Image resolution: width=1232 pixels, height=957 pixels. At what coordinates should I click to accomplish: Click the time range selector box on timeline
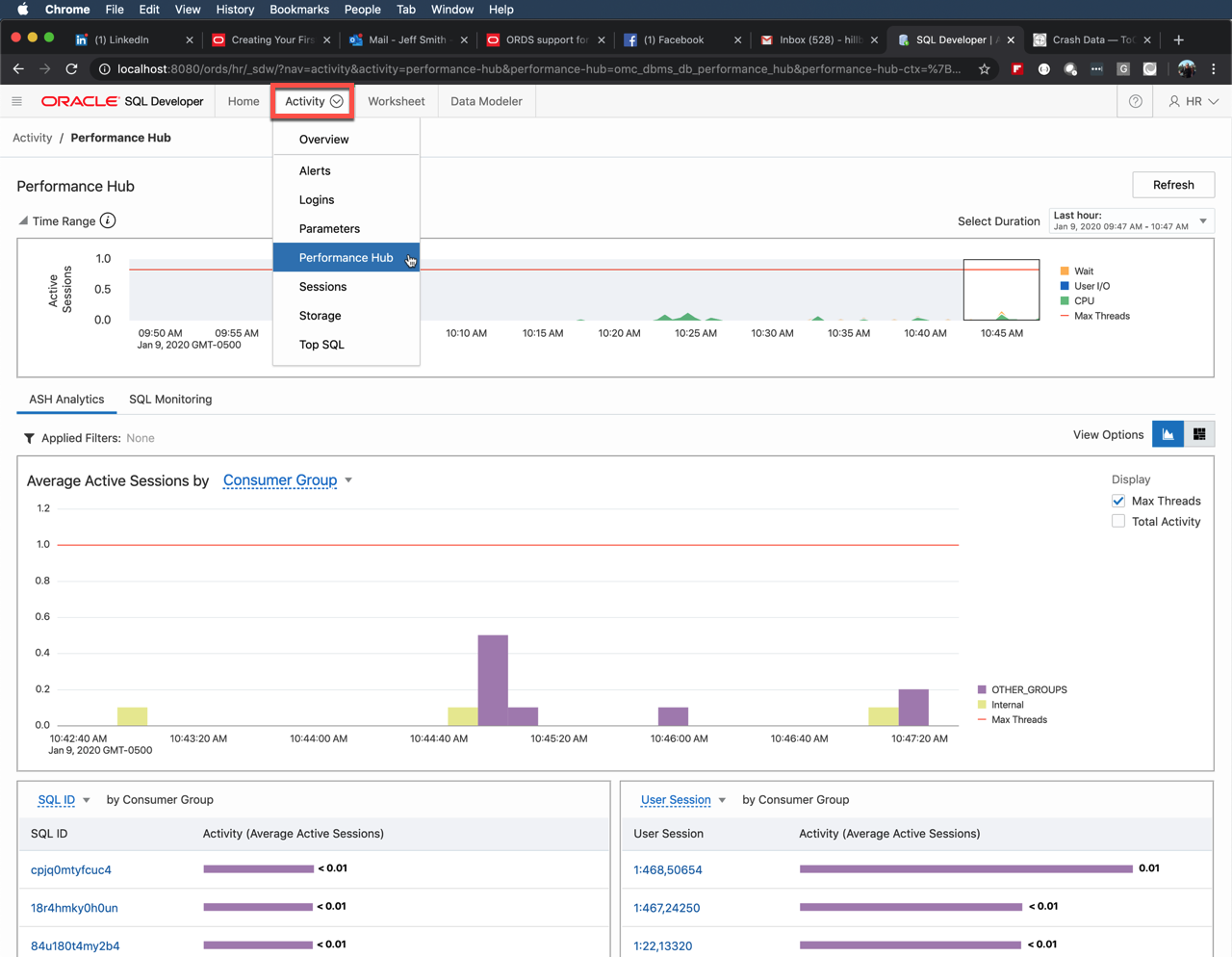point(1001,289)
